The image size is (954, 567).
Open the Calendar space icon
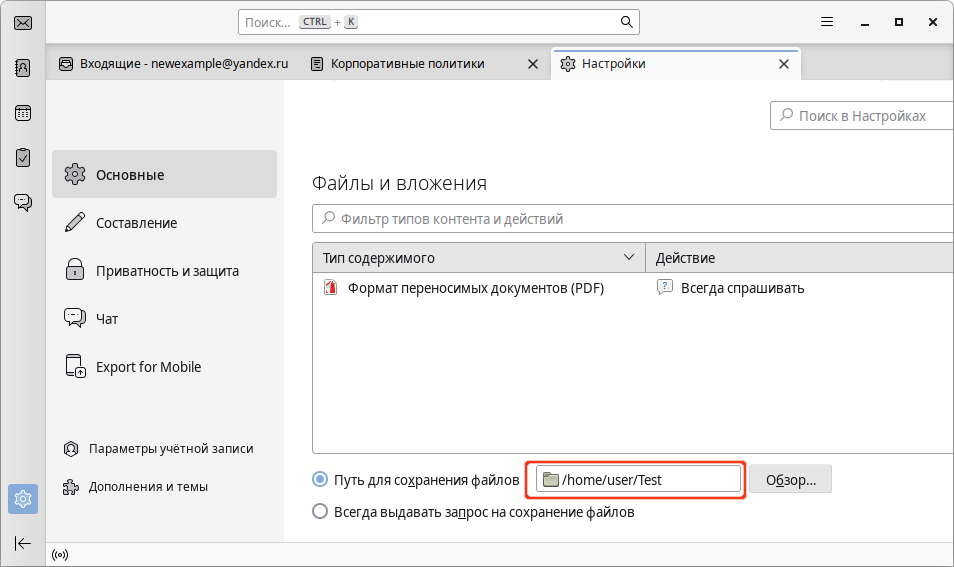pyautogui.click(x=23, y=113)
